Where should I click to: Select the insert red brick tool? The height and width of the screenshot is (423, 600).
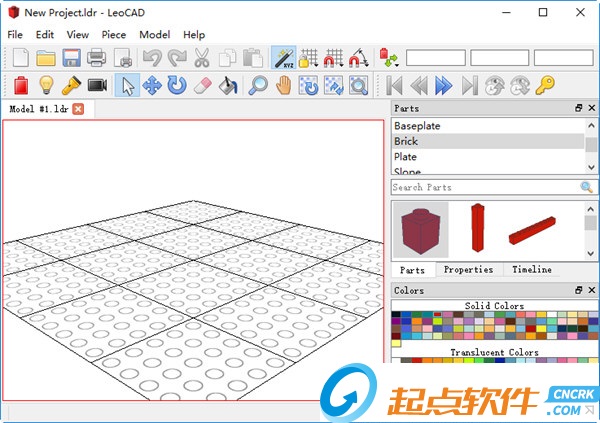pos(21,85)
